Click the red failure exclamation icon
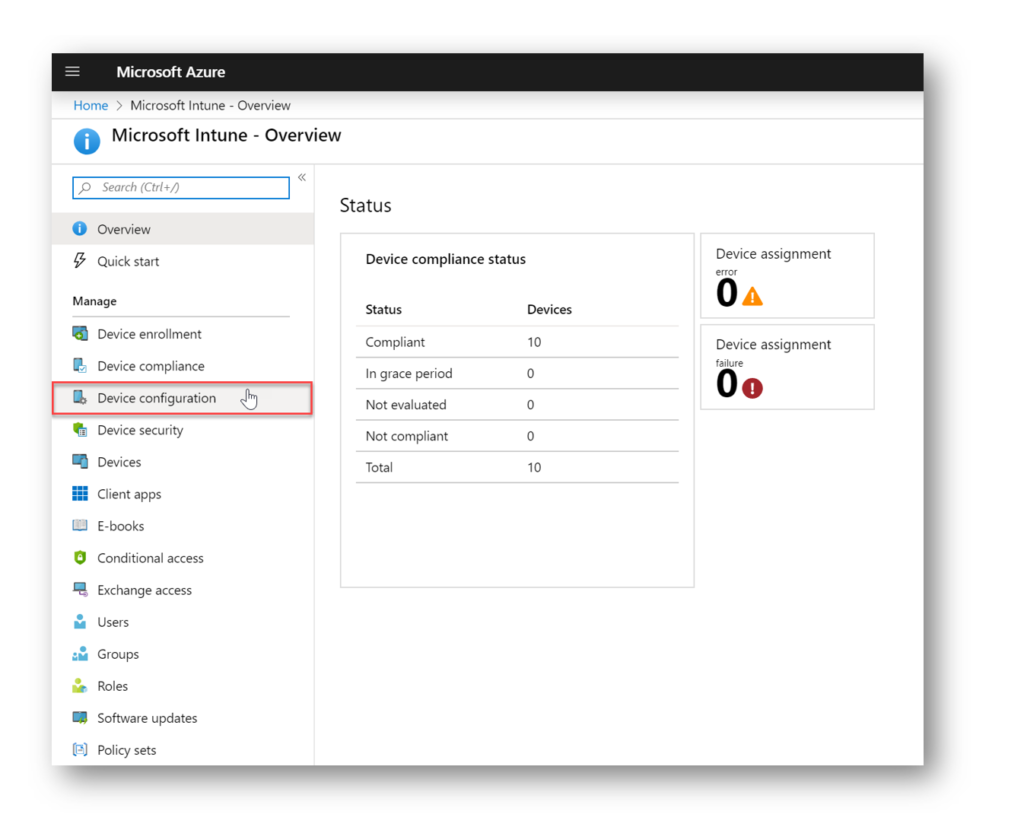The image size is (1024, 827). point(752,388)
